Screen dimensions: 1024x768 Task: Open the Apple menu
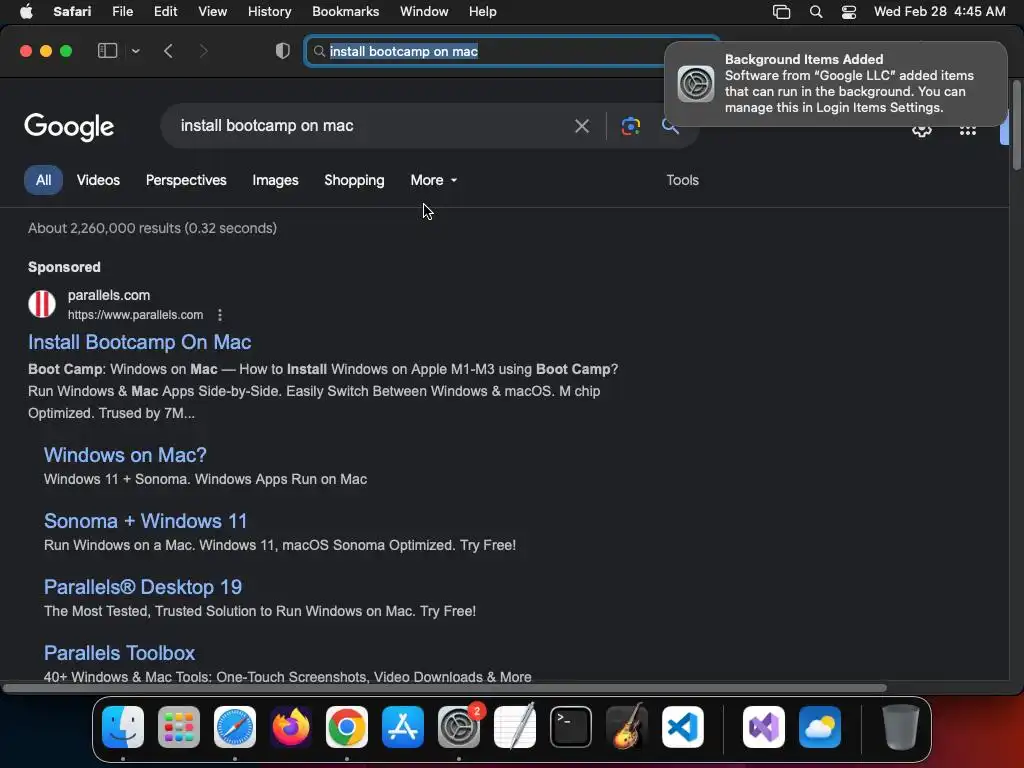tap(26, 11)
